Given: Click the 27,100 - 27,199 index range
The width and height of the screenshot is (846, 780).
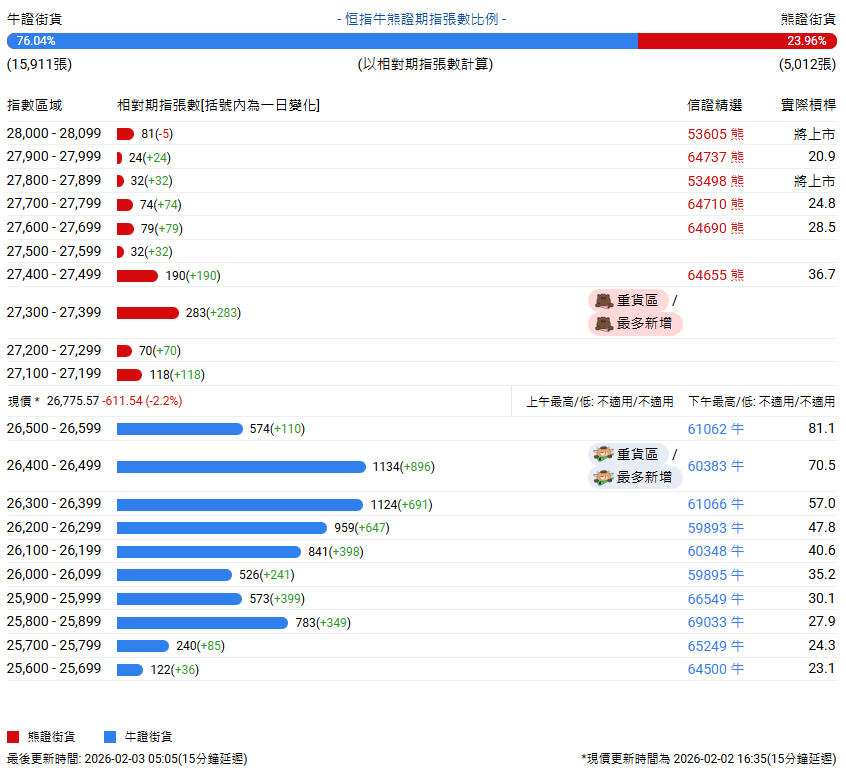Looking at the screenshot, I should pyautogui.click(x=54, y=373).
